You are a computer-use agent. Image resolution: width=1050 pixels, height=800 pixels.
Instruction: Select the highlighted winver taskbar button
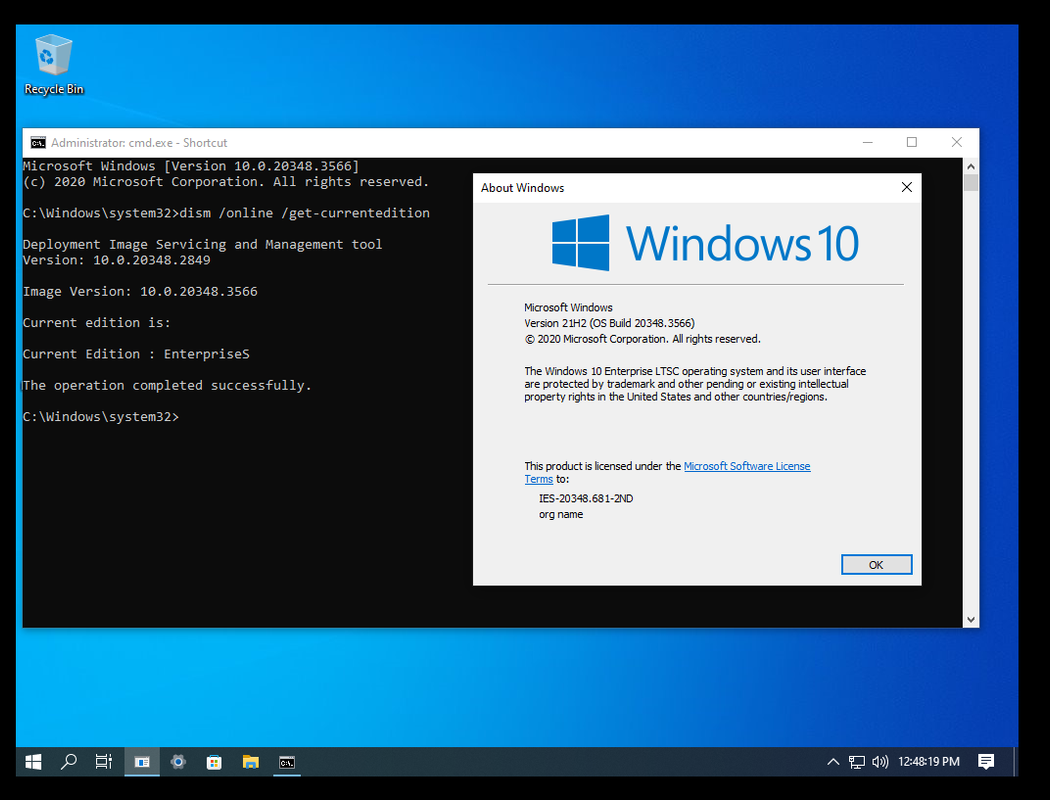click(x=142, y=762)
